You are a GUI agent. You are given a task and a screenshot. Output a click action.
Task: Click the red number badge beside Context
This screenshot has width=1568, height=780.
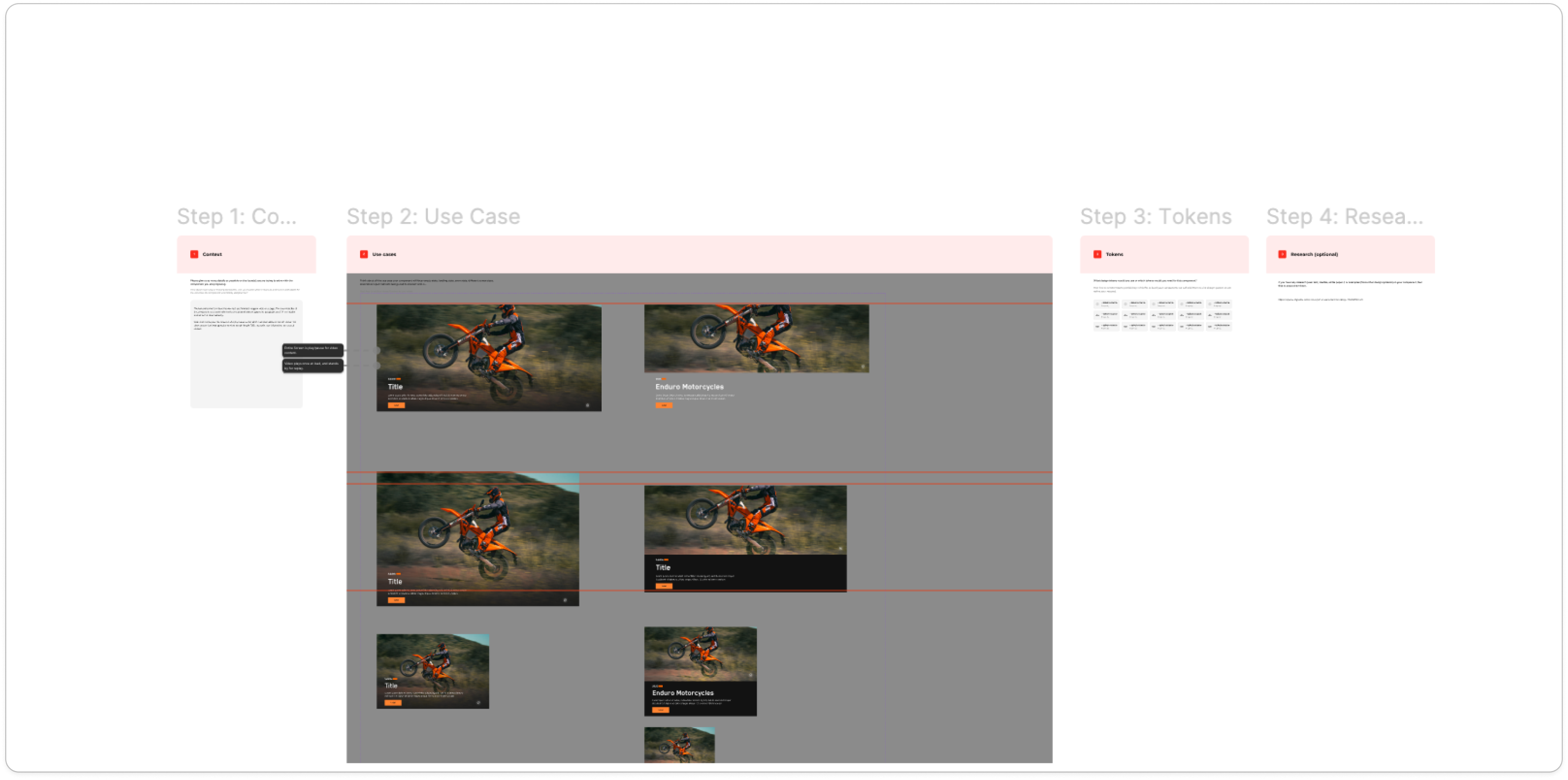click(194, 254)
